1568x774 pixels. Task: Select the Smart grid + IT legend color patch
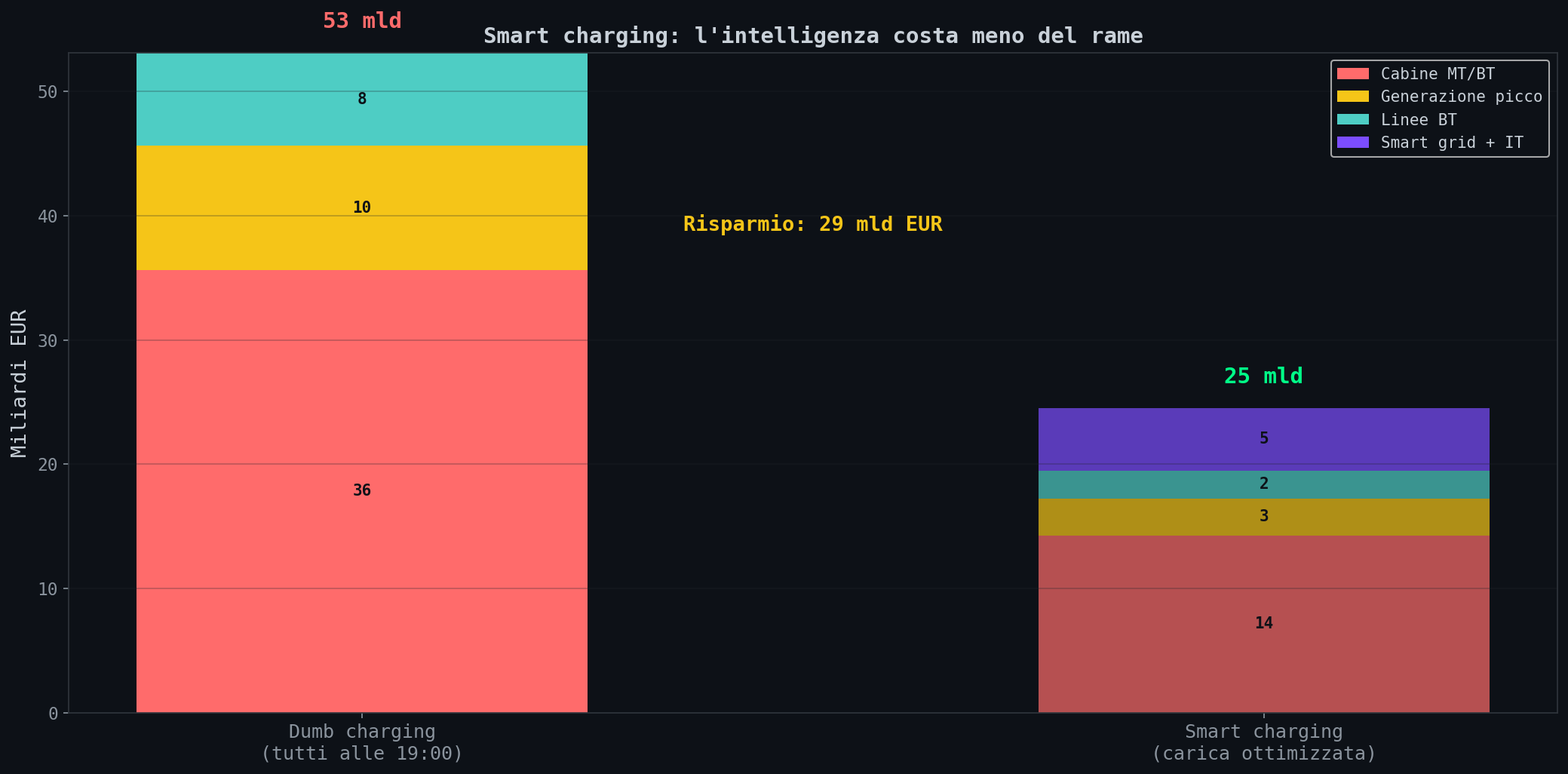point(1352,142)
